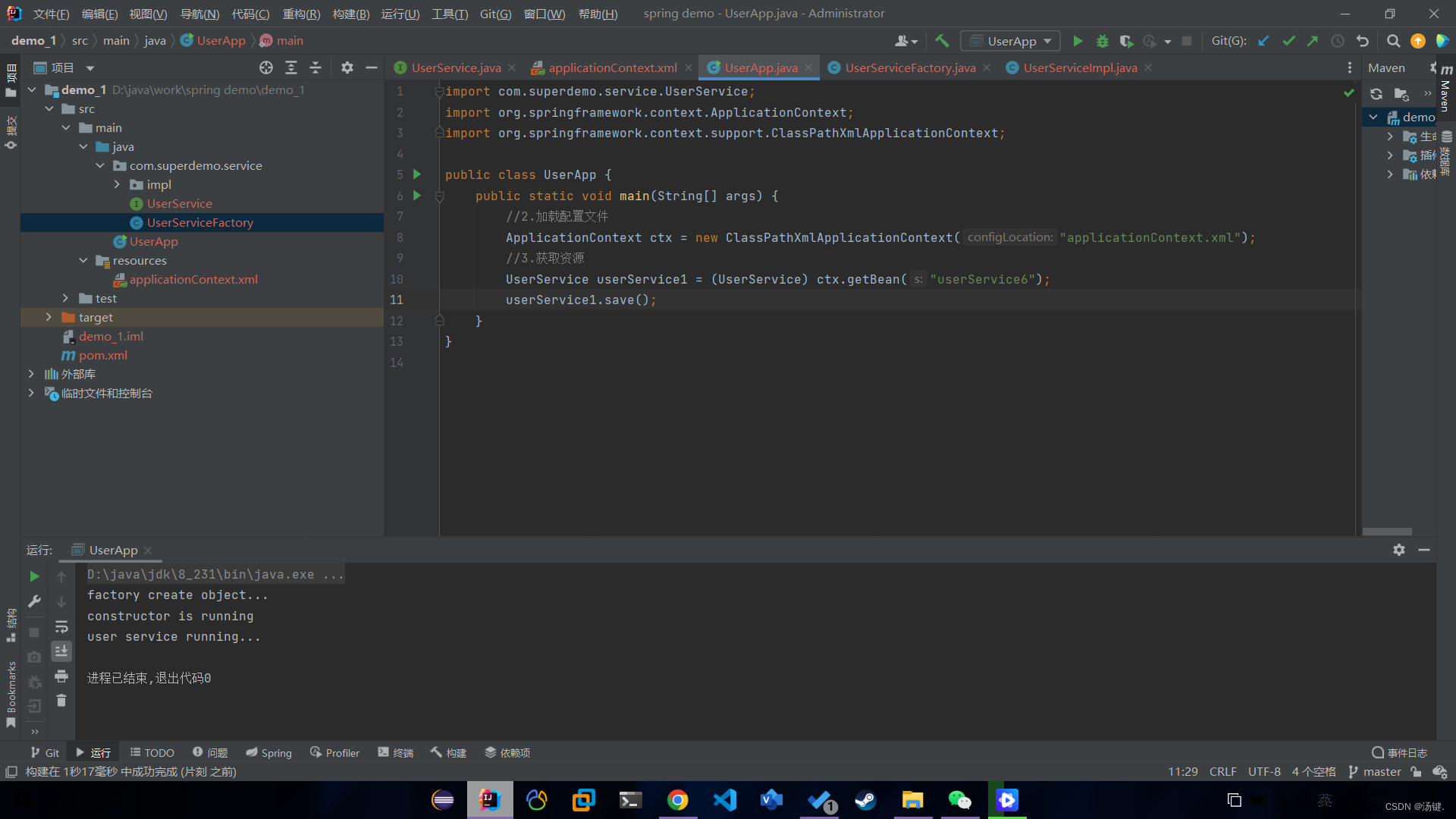Click the Build project hammer icon
Image resolution: width=1456 pixels, height=819 pixels.
coord(942,41)
